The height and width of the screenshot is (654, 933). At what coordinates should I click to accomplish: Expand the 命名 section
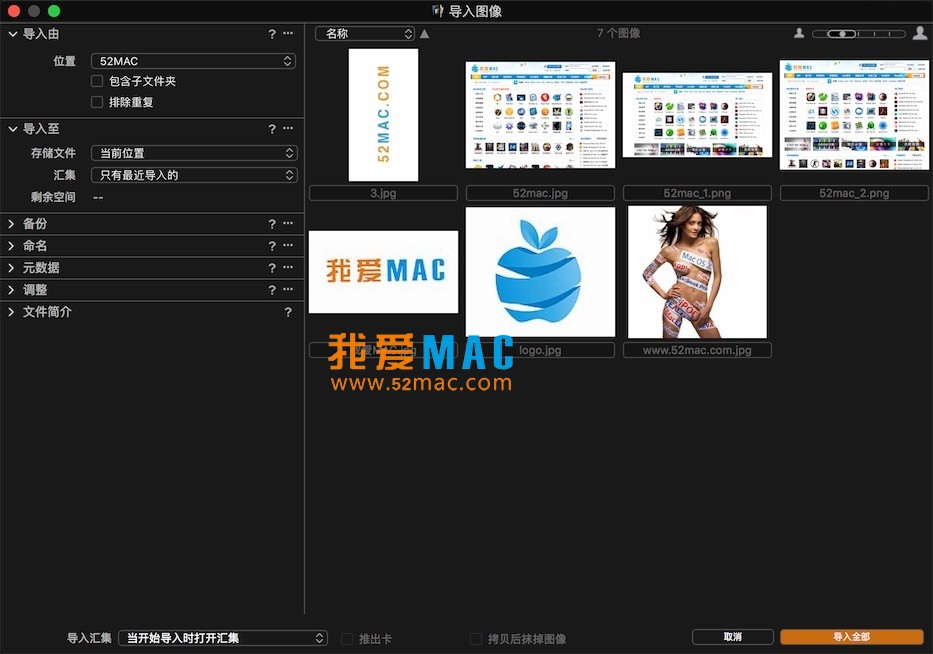click(11, 246)
